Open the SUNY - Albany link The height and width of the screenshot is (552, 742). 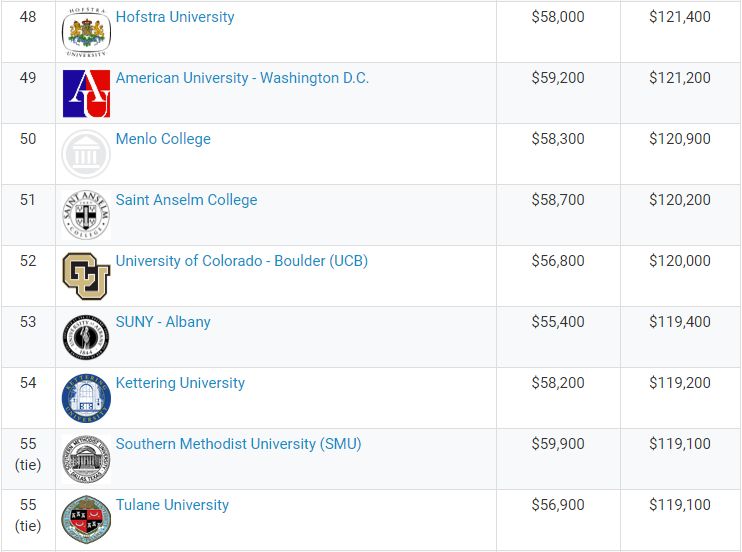pyautogui.click(x=163, y=322)
